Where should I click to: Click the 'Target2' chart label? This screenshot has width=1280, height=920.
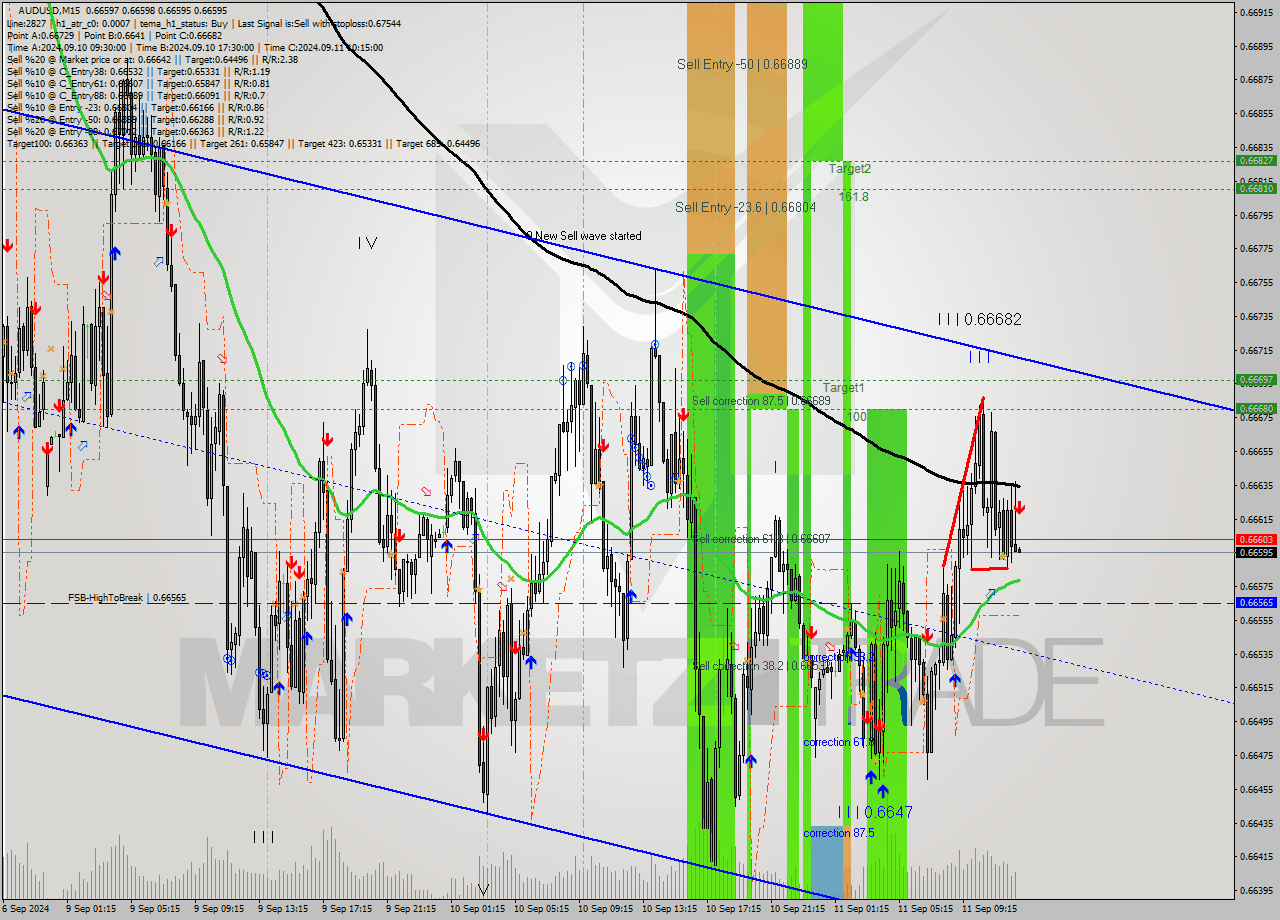click(850, 169)
